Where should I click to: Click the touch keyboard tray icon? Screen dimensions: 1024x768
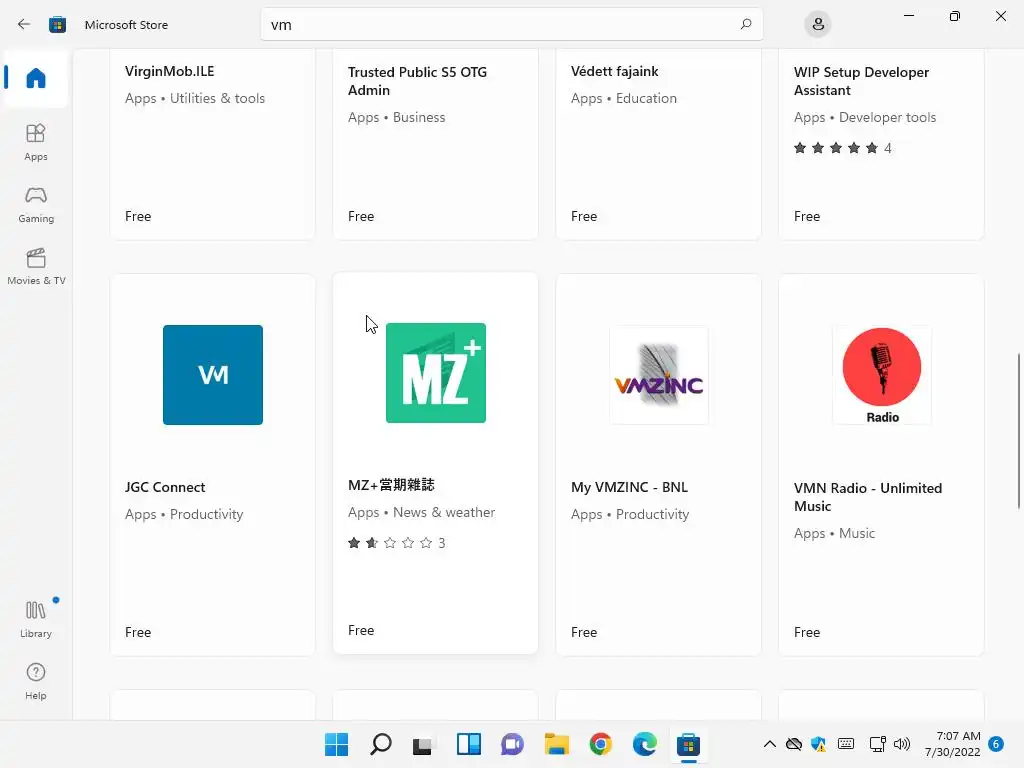(x=846, y=744)
